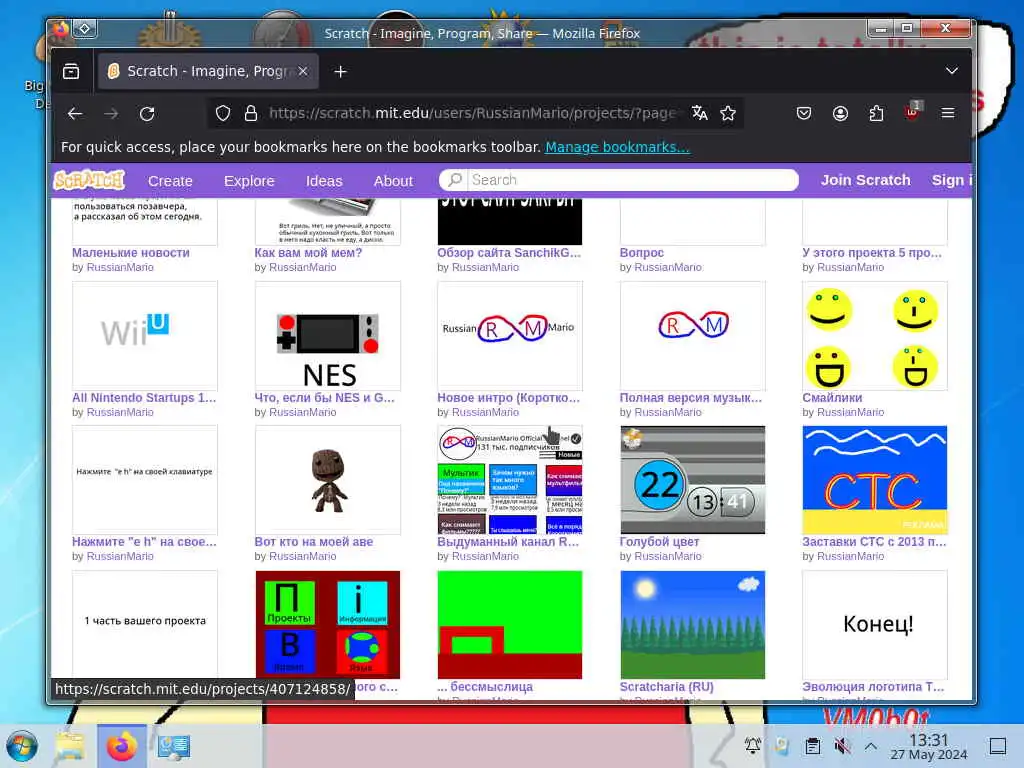Translate this page icon
This screenshot has width=1024, height=768.
click(699, 114)
